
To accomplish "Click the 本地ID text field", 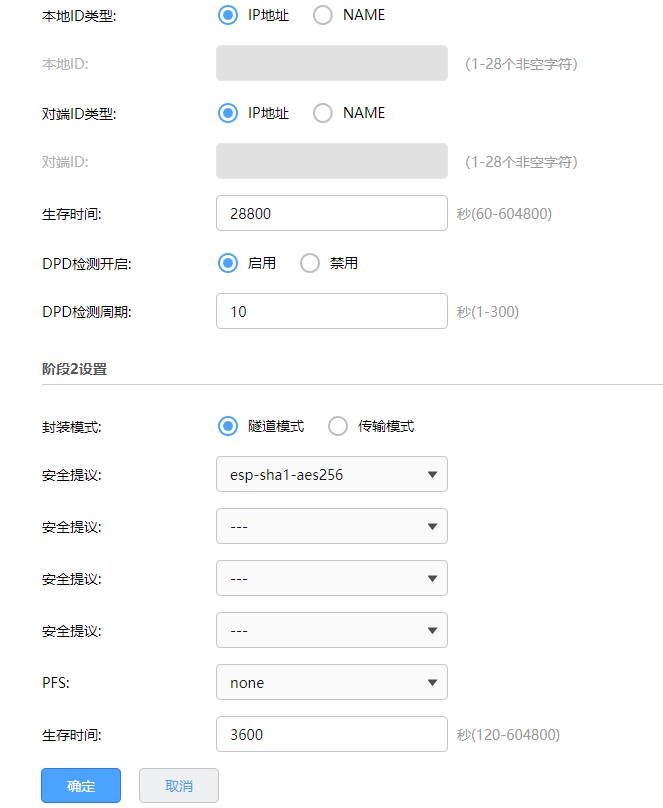I will pos(331,64).
